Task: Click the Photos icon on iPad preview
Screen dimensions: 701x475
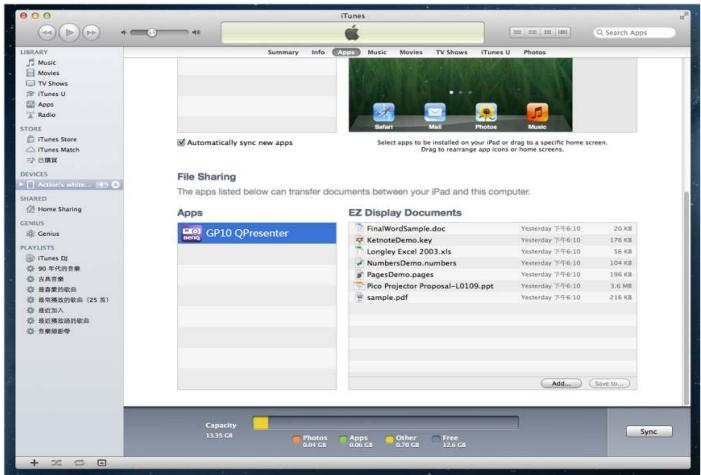Action: (486, 113)
